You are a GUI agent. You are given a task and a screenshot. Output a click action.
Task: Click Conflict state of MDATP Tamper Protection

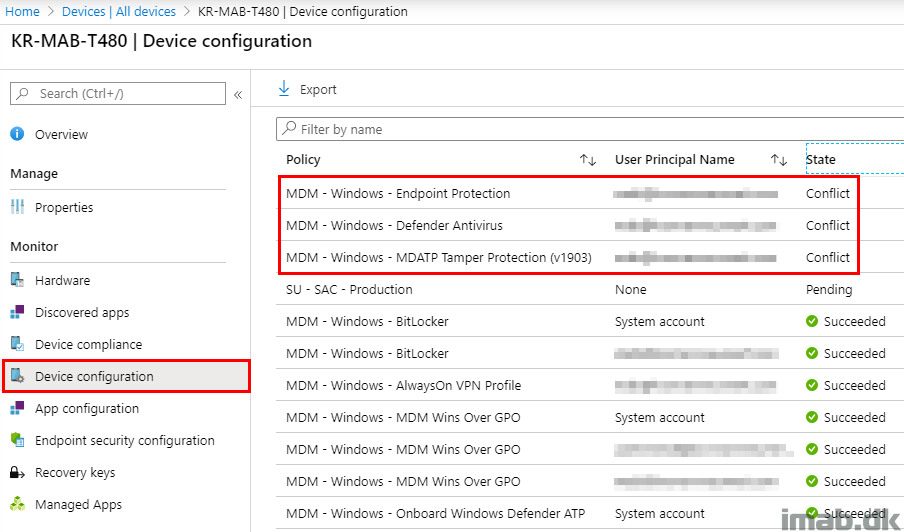point(828,258)
